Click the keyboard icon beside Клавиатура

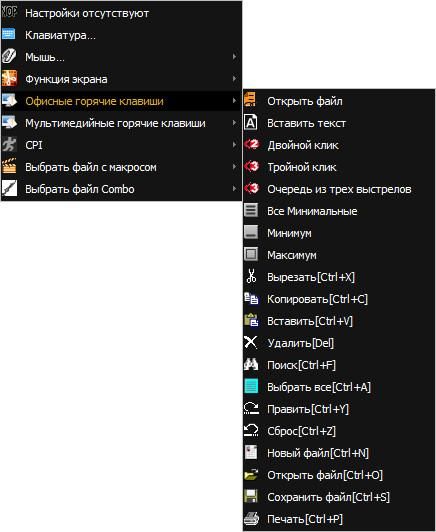coord(9,35)
